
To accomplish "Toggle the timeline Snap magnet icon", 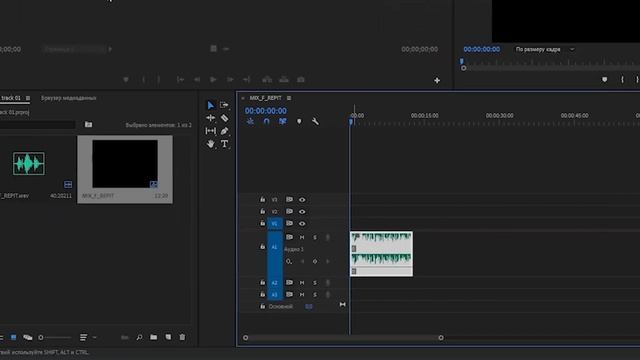I will tap(267, 122).
